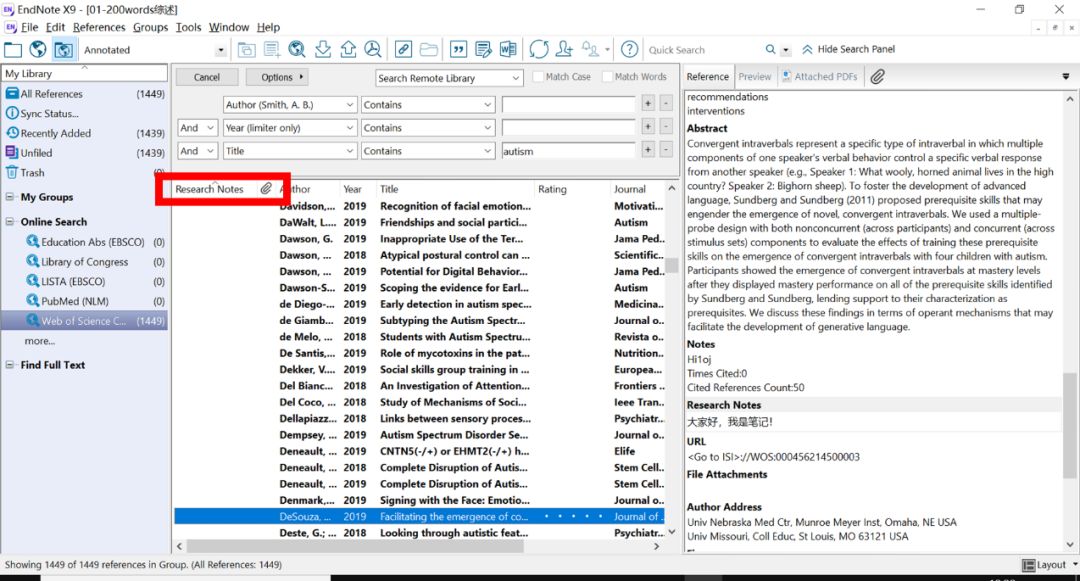The height and width of the screenshot is (581, 1080).
Task: Click Format Bibliography icon
Action: pyautogui.click(x=484, y=49)
